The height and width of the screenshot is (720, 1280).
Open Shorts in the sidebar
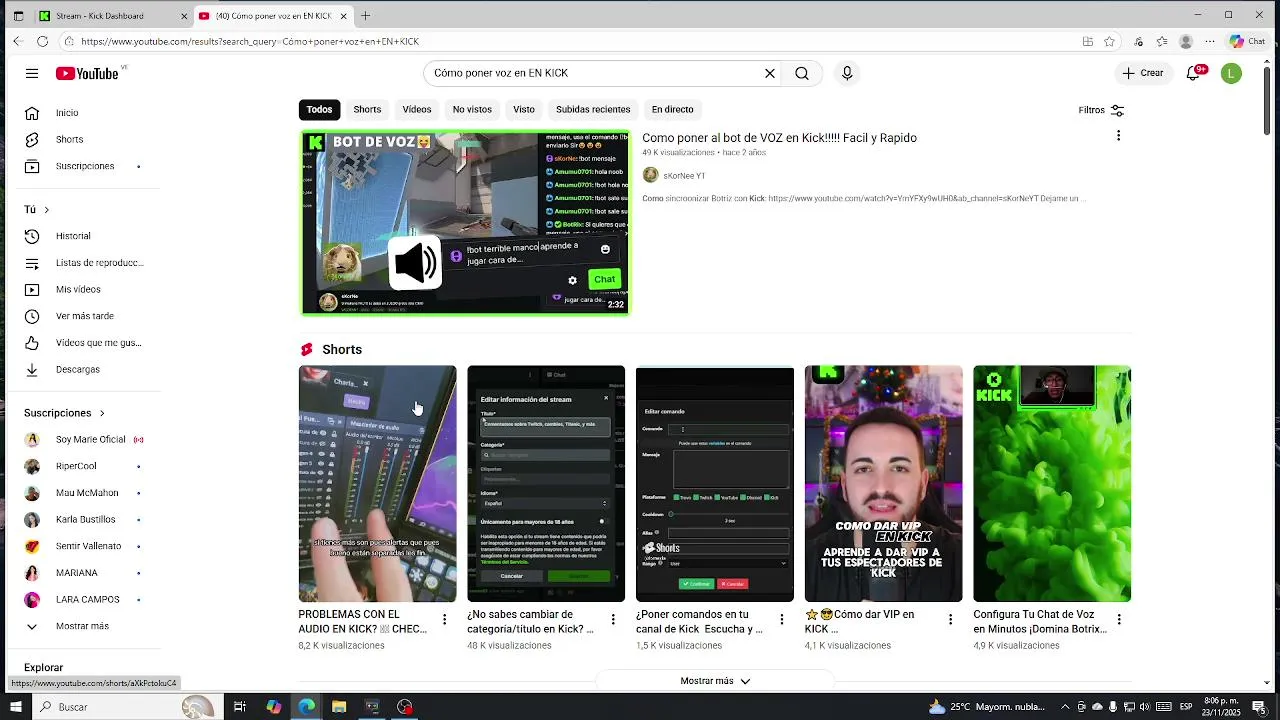(69, 140)
